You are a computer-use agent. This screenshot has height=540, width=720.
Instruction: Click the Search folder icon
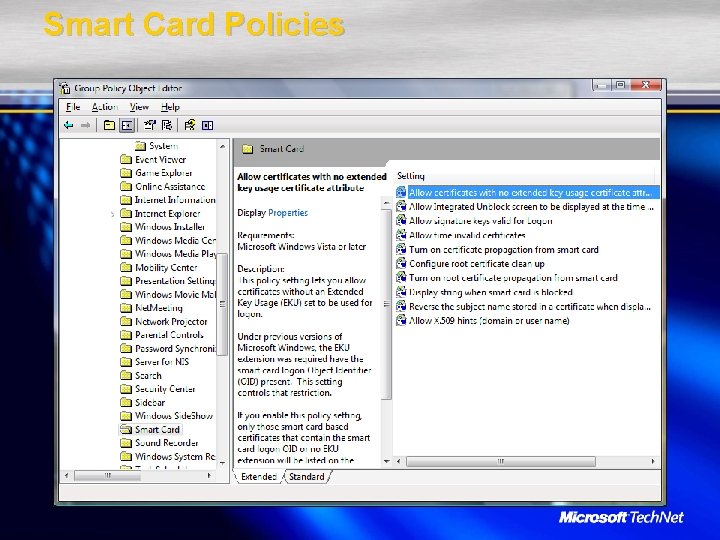coord(126,375)
